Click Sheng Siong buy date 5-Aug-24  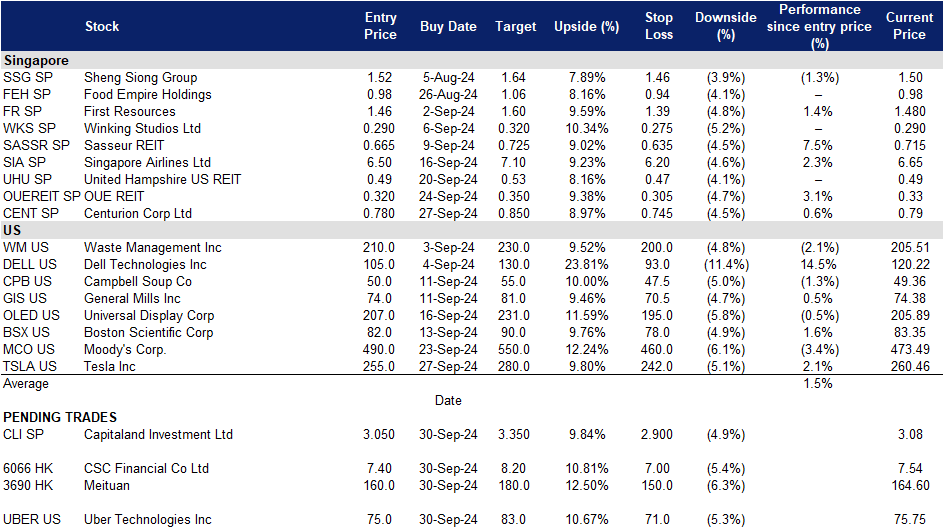[x=448, y=78]
